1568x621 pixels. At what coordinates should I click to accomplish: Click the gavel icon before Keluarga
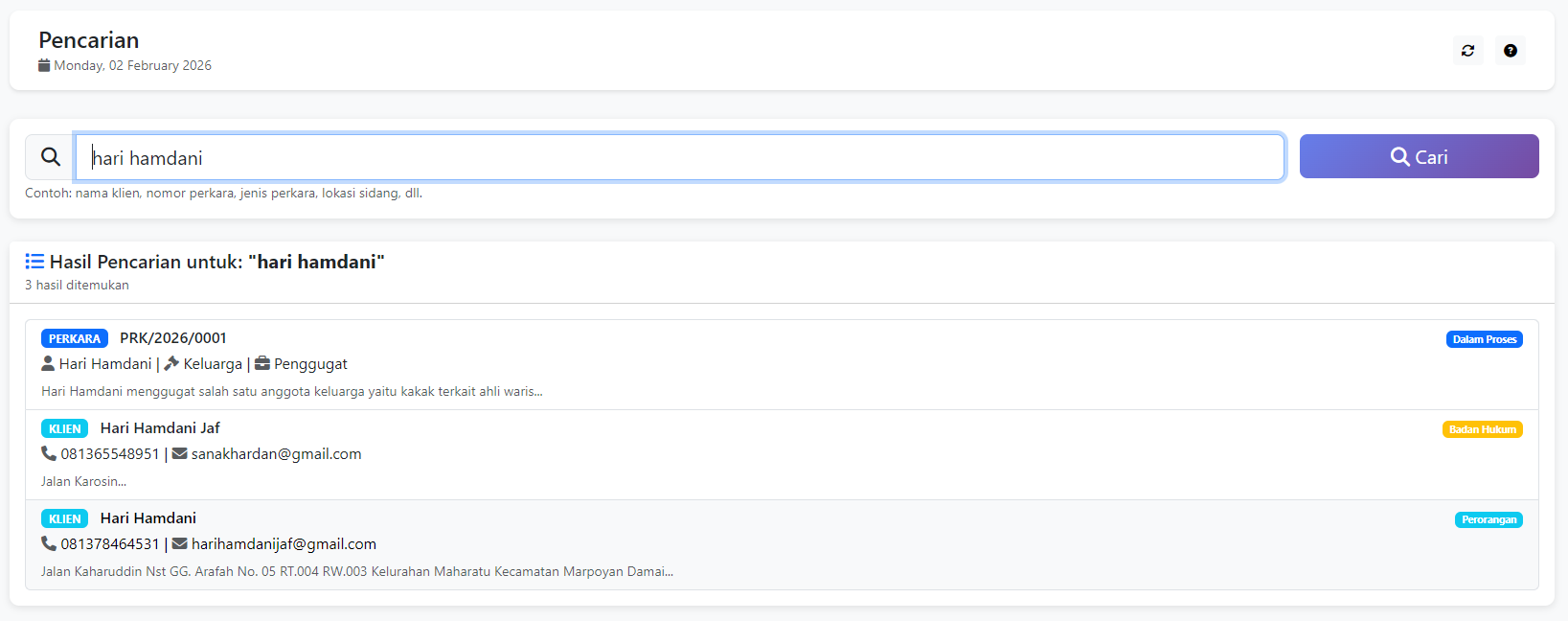coord(171,363)
